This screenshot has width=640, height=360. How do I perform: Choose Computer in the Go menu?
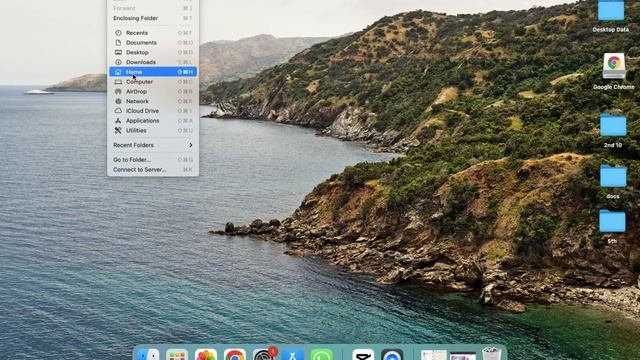tap(153, 82)
